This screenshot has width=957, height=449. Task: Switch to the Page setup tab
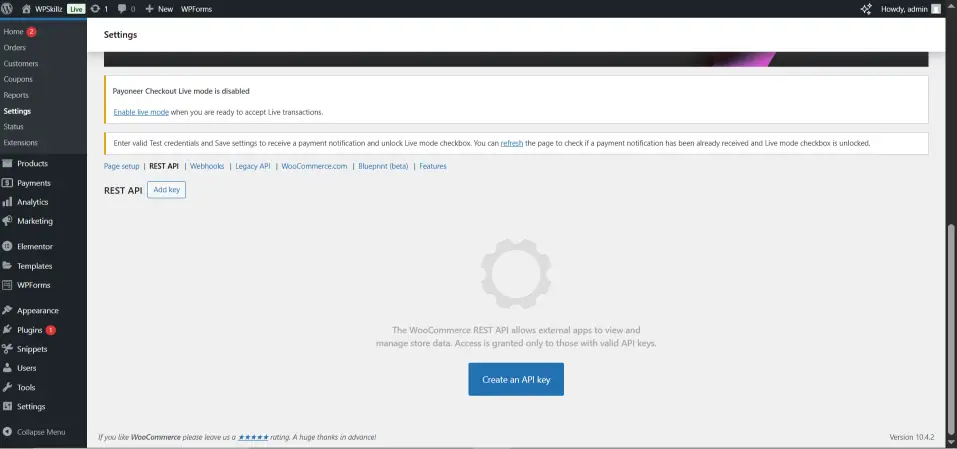point(121,166)
